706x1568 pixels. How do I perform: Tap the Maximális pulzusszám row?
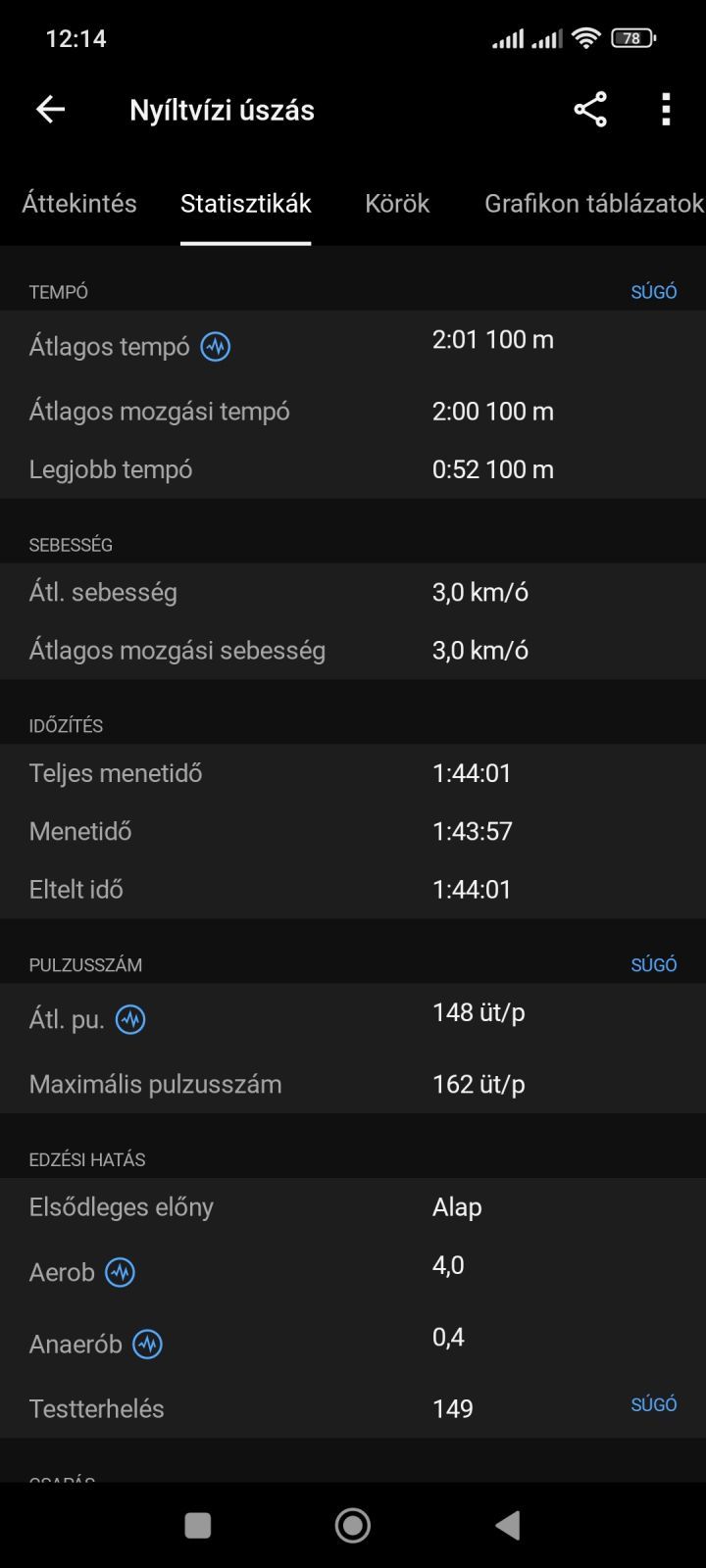tap(353, 1085)
